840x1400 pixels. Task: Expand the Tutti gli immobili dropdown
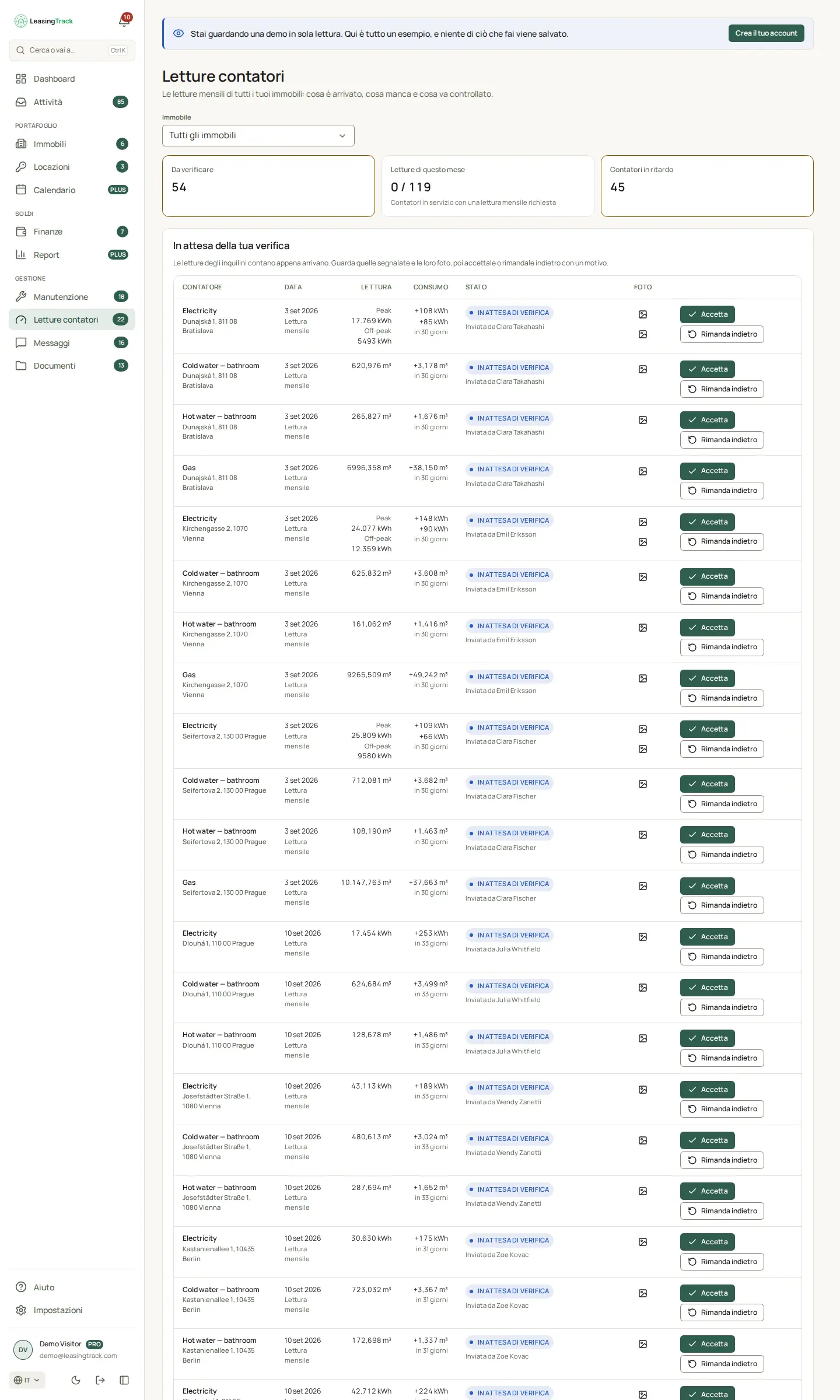(258, 135)
